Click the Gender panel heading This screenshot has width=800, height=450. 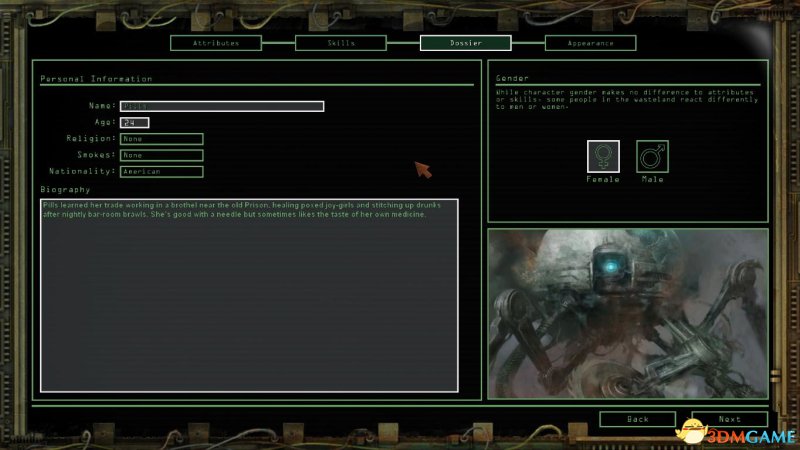tap(512, 78)
